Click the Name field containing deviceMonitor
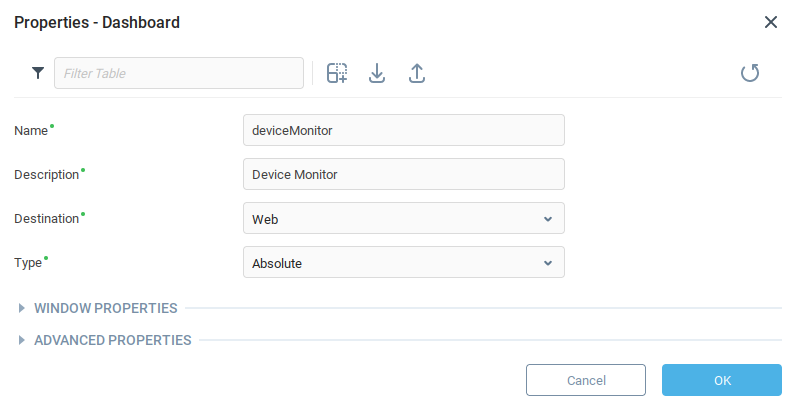This screenshot has width=789, height=407. pyautogui.click(x=403, y=130)
